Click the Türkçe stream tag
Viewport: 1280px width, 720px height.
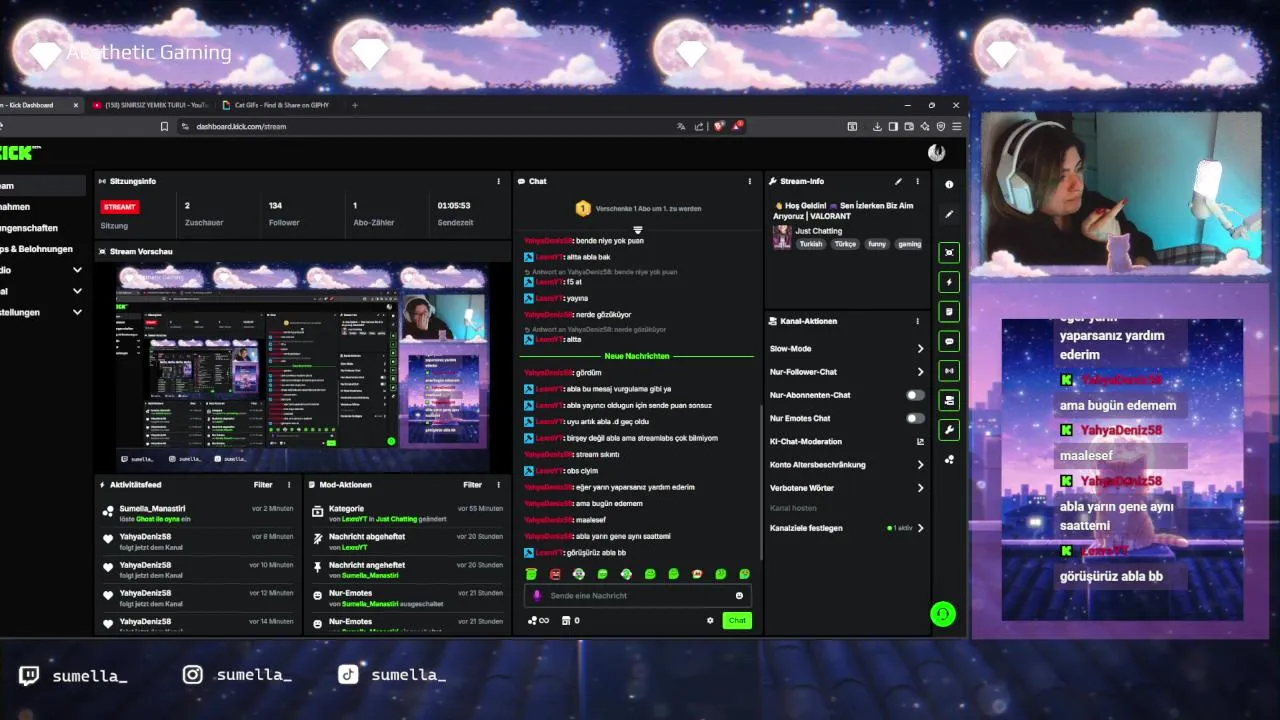pyautogui.click(x=846, y=244)
